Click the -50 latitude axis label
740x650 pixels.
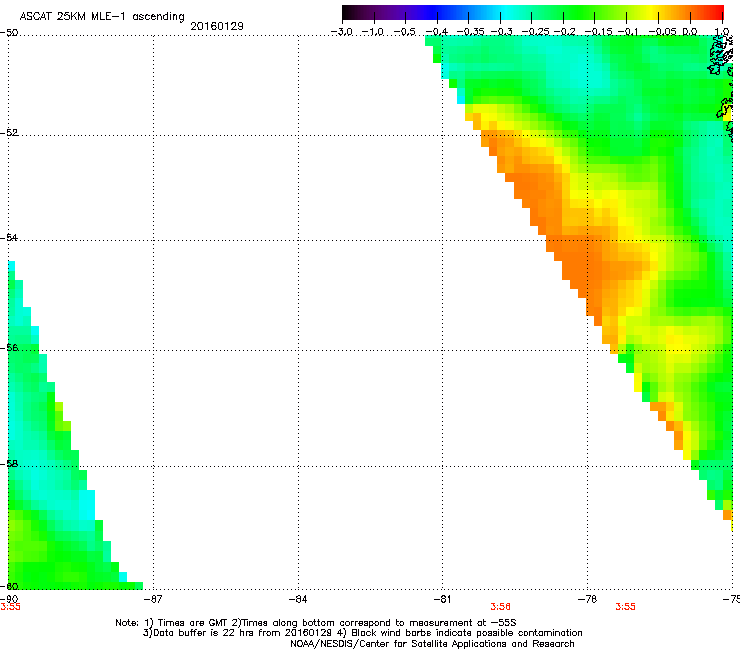[9, 33]
